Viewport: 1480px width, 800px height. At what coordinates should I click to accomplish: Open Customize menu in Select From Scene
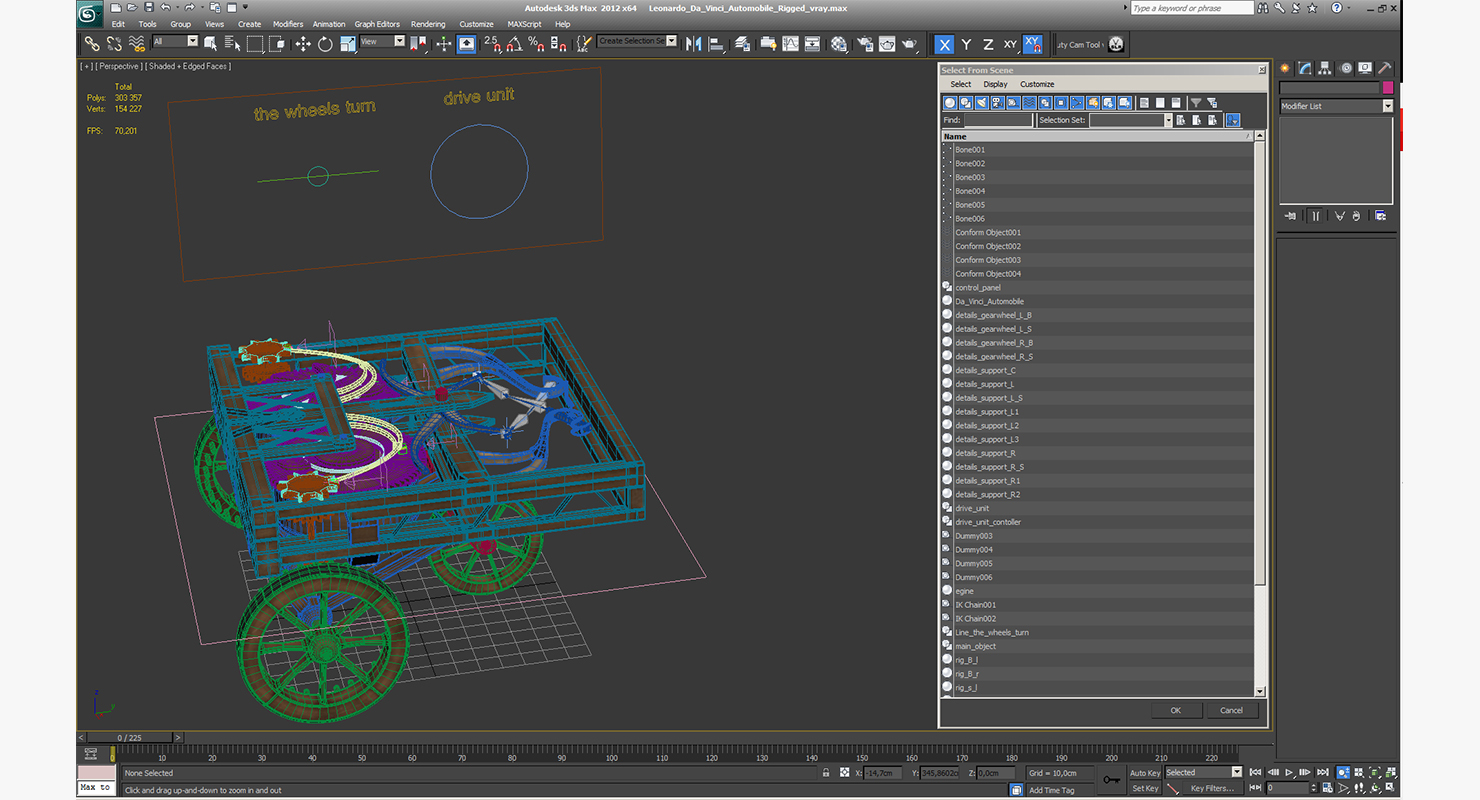point(1037,84)
